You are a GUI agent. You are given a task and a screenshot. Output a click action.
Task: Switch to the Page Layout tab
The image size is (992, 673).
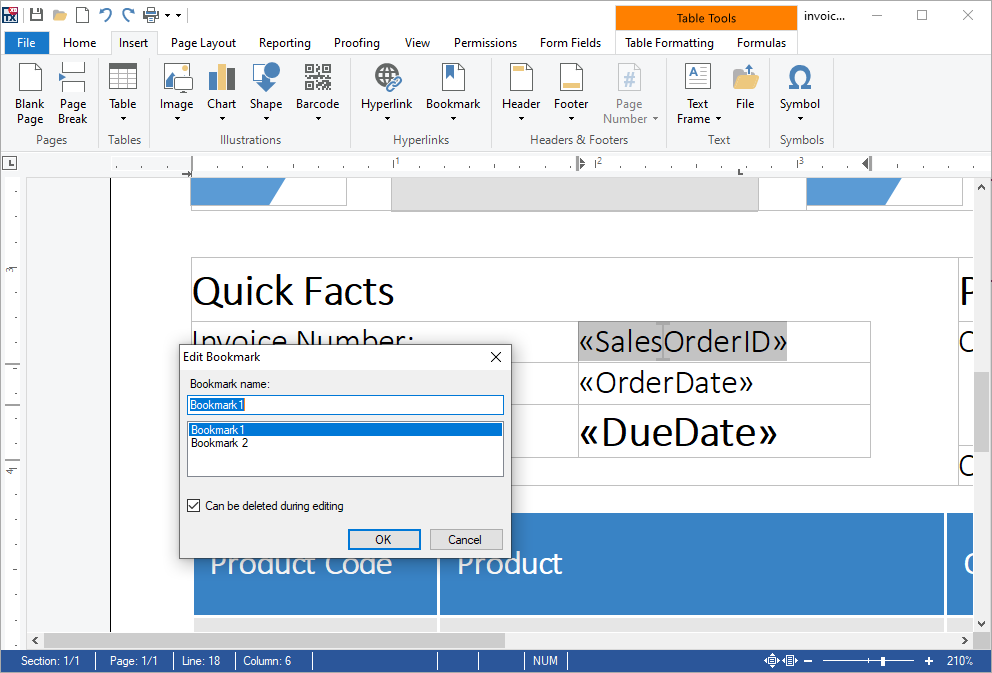coord(203,43)
